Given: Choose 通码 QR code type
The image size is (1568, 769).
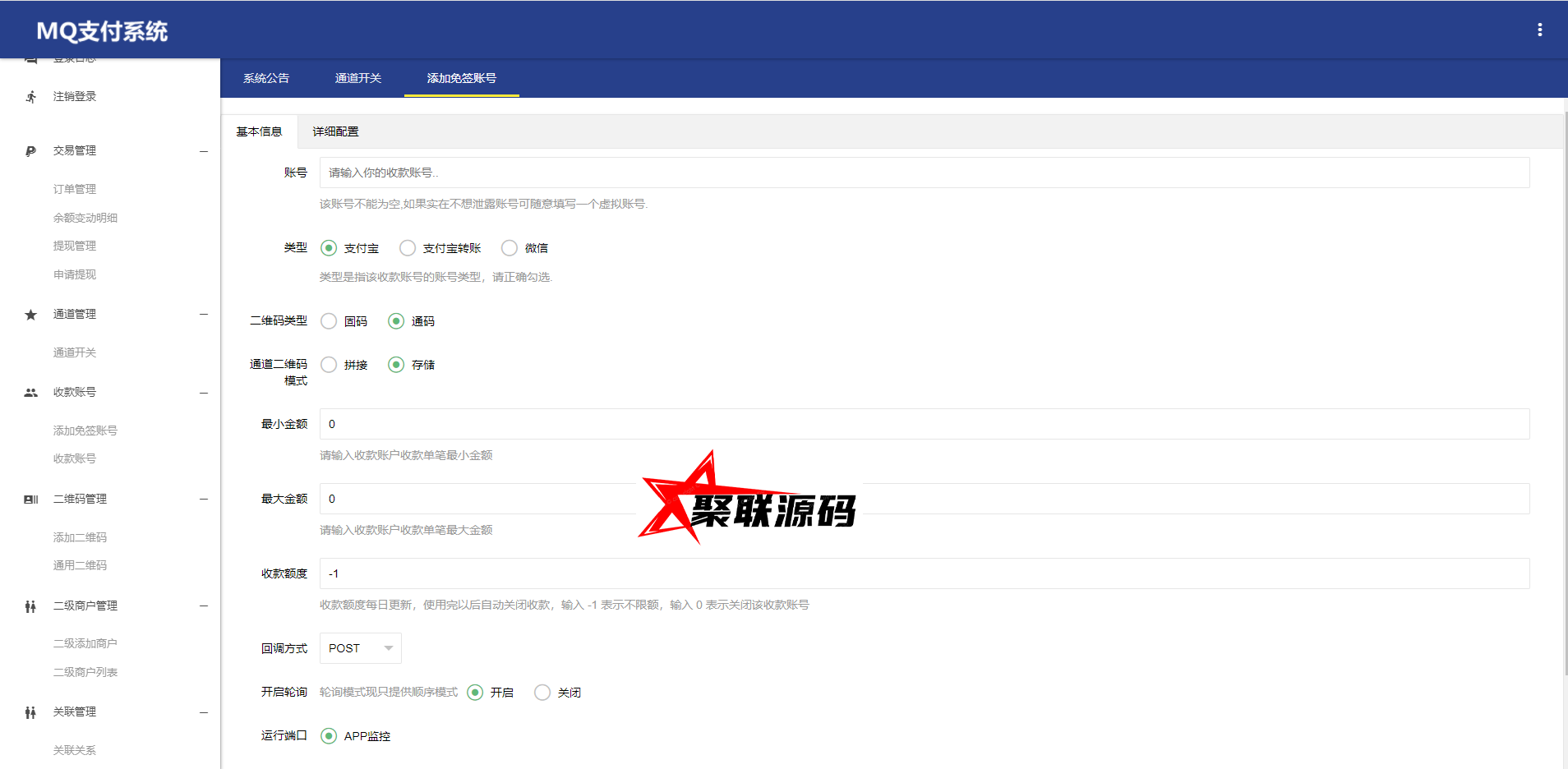Looking at the screenshot, I should click(396, 321).
